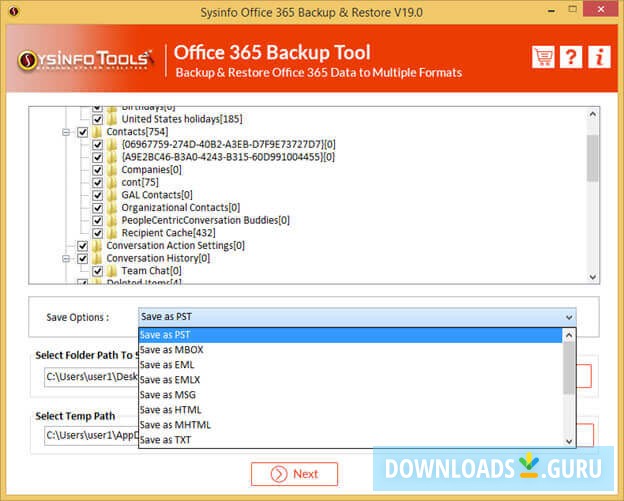
Task: Click the Contacts folder icon
Action: [x=97, y=132]
